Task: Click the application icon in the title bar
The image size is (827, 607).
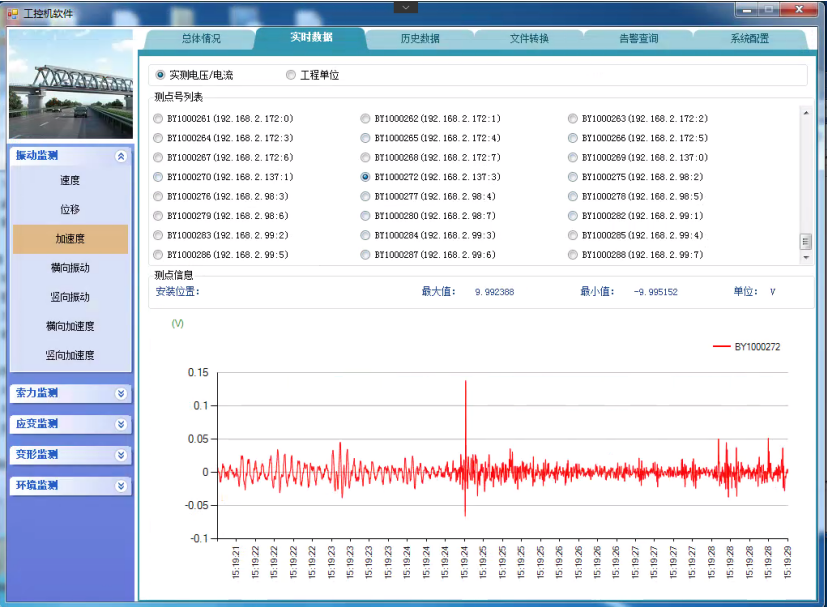Action: [x=12, y=15]
